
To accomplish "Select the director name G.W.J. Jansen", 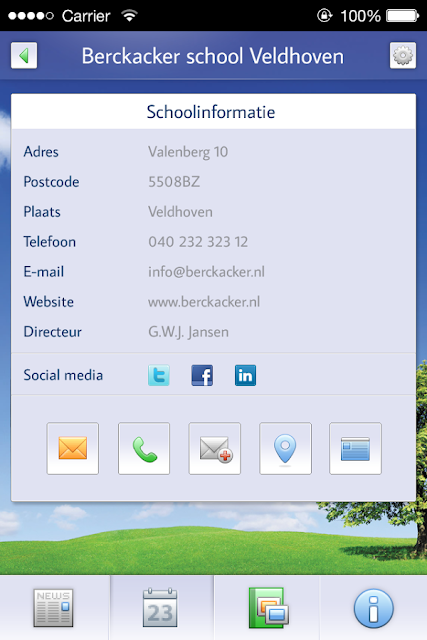I will tap(188, 332).
